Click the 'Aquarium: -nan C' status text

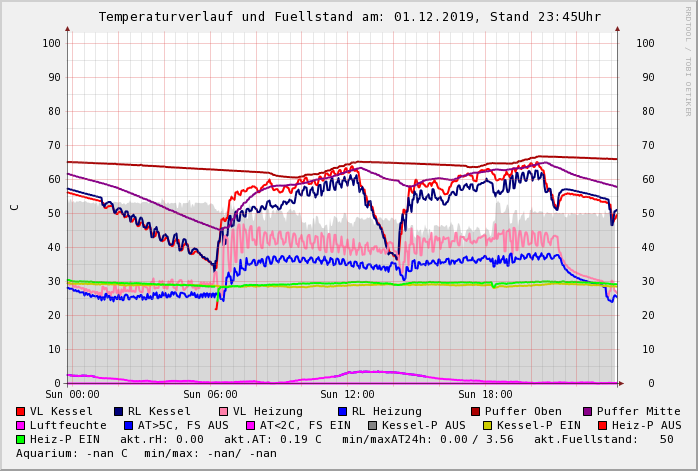pyautogui.click(x=72, y=453)
